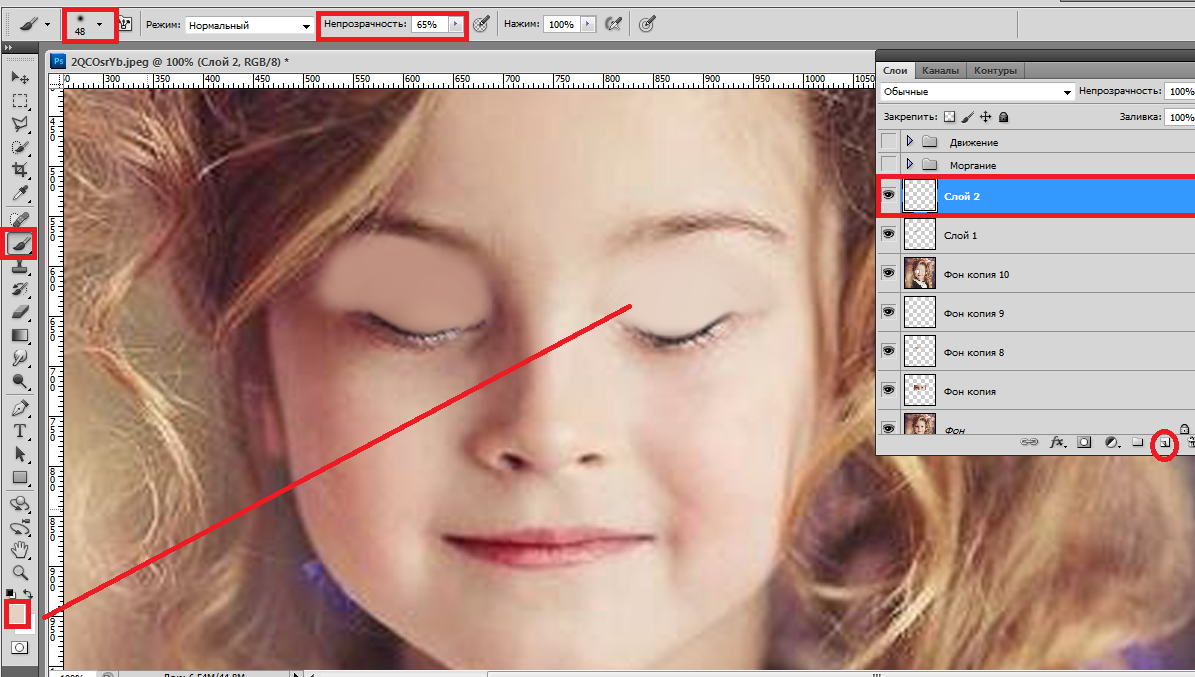Screen dimensions: 1195x677
Task: Lock layer position
Action: 985,117
